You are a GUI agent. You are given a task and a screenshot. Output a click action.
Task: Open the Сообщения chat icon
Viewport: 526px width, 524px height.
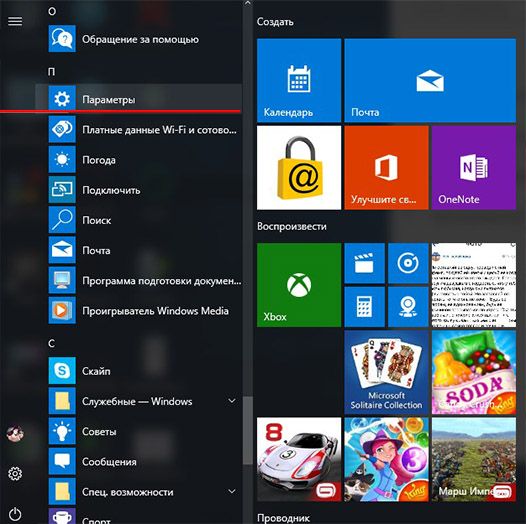pos(62,461)
